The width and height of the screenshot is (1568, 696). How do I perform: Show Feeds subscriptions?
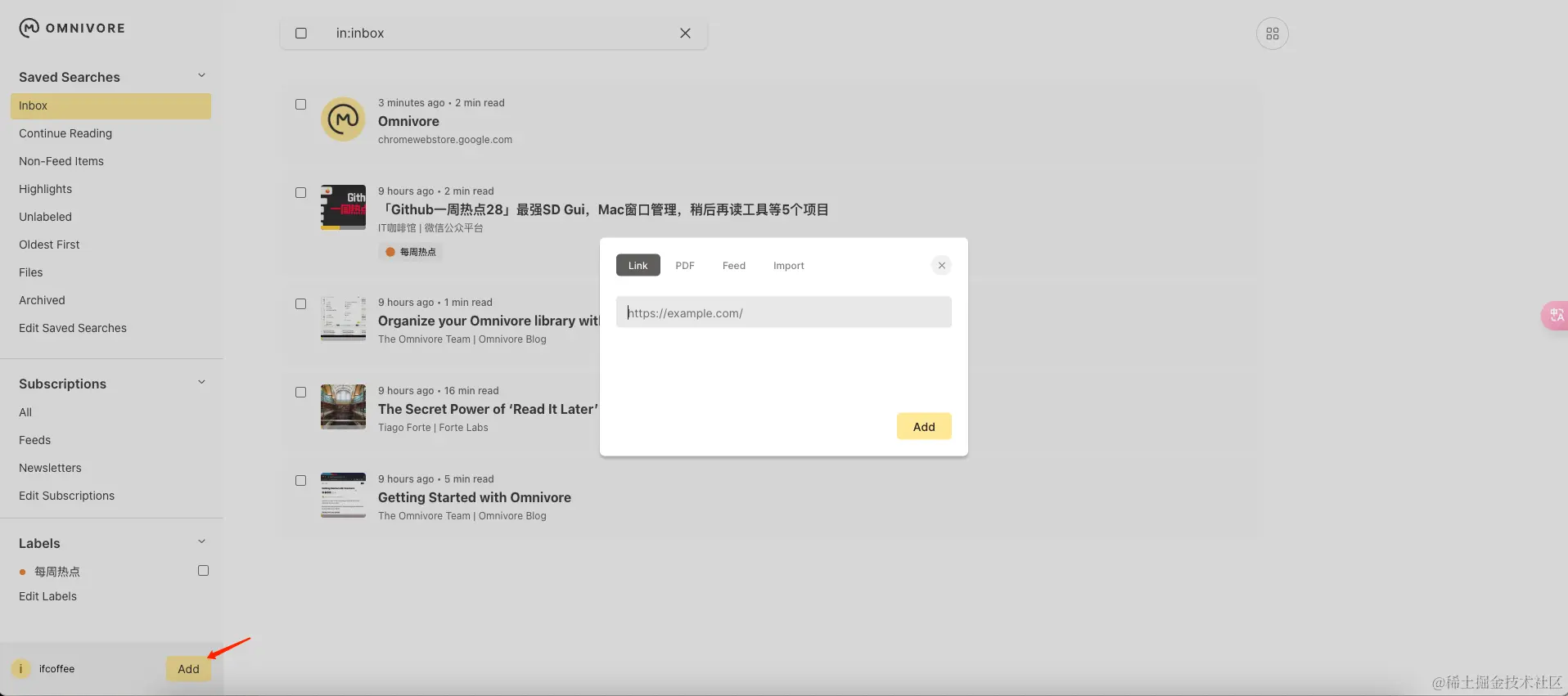coord(34,440)
